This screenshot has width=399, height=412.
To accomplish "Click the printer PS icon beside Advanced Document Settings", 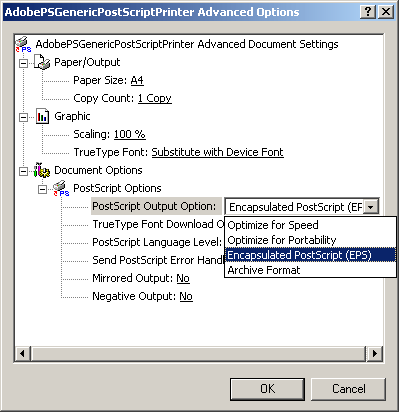I will click(x=23, y=44).
